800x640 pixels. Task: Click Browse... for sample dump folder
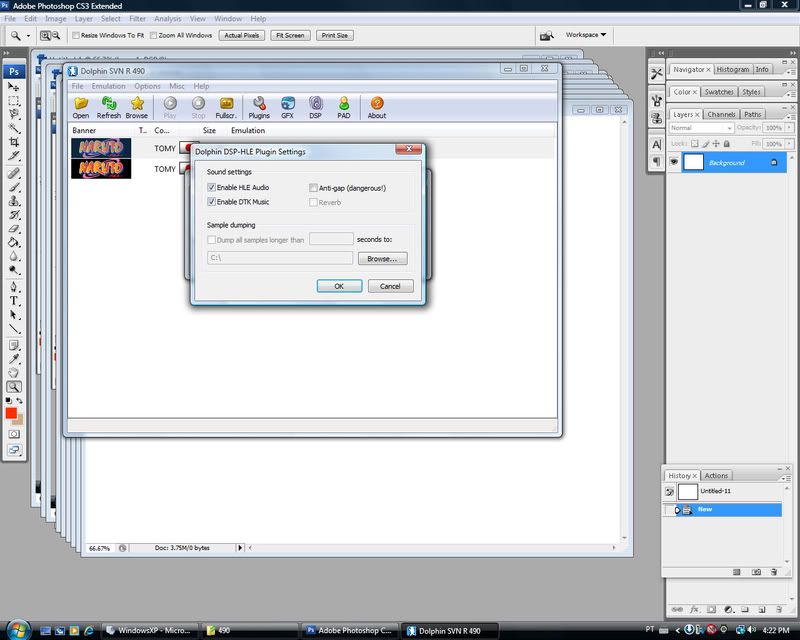click(x=382, y=259)
